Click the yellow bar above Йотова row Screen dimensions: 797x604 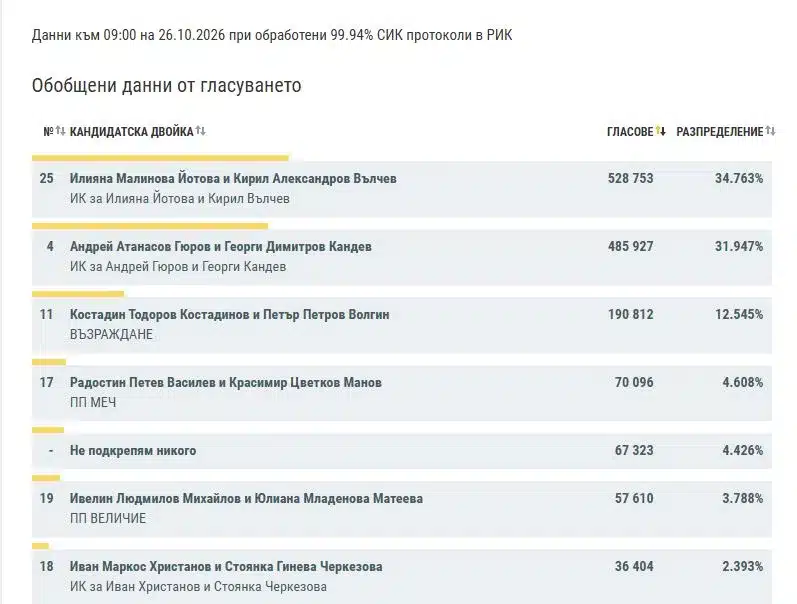tap(160, 158)
